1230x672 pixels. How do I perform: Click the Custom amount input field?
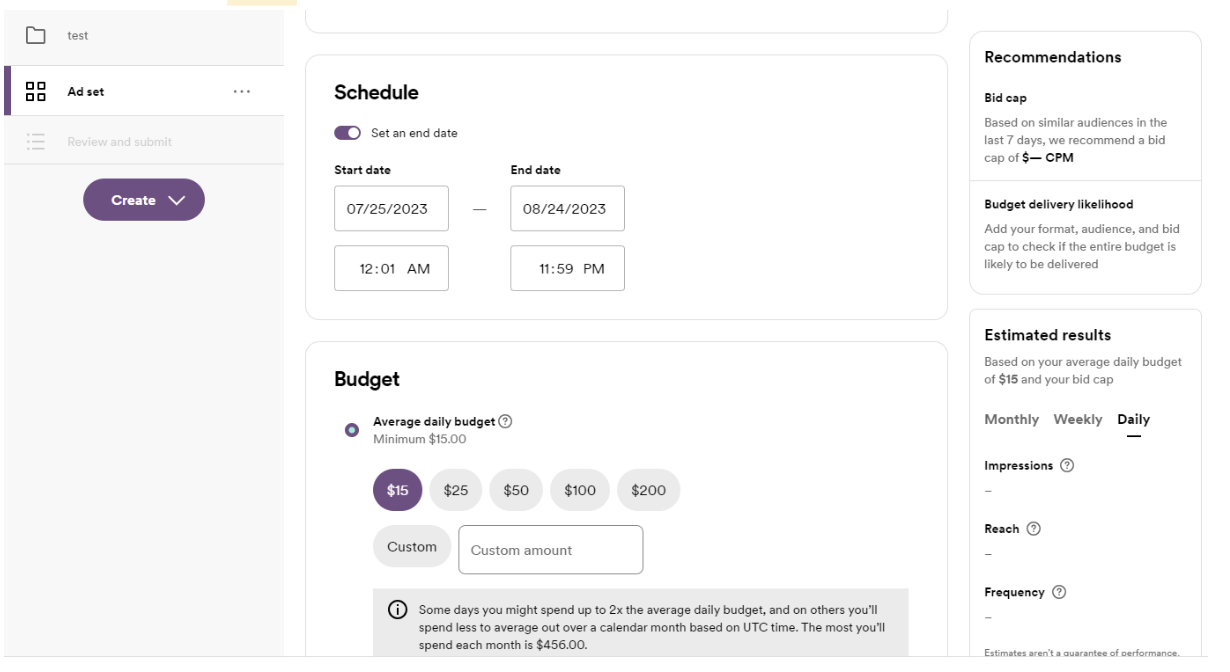tap(550, 550)
